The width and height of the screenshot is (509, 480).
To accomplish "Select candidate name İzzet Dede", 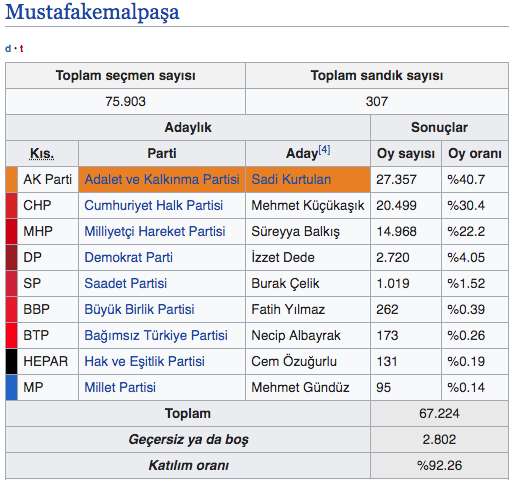I will pyautogui.click(x=283, y=257).
